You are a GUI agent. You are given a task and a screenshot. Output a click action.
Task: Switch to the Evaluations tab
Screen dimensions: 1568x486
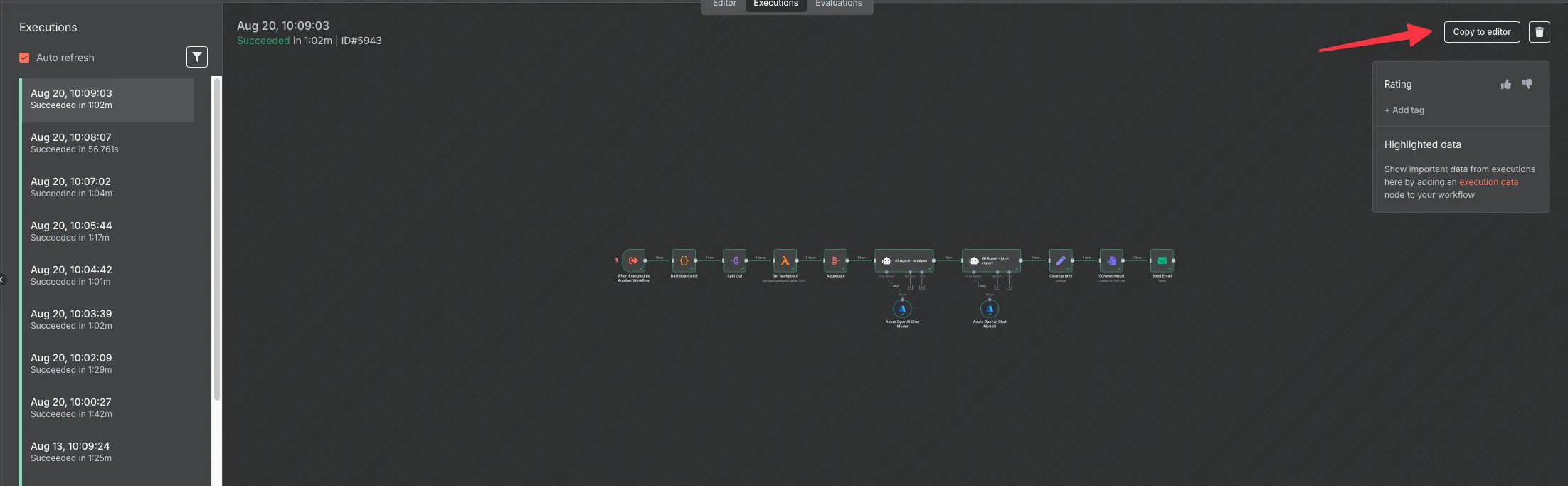[838, 4]
